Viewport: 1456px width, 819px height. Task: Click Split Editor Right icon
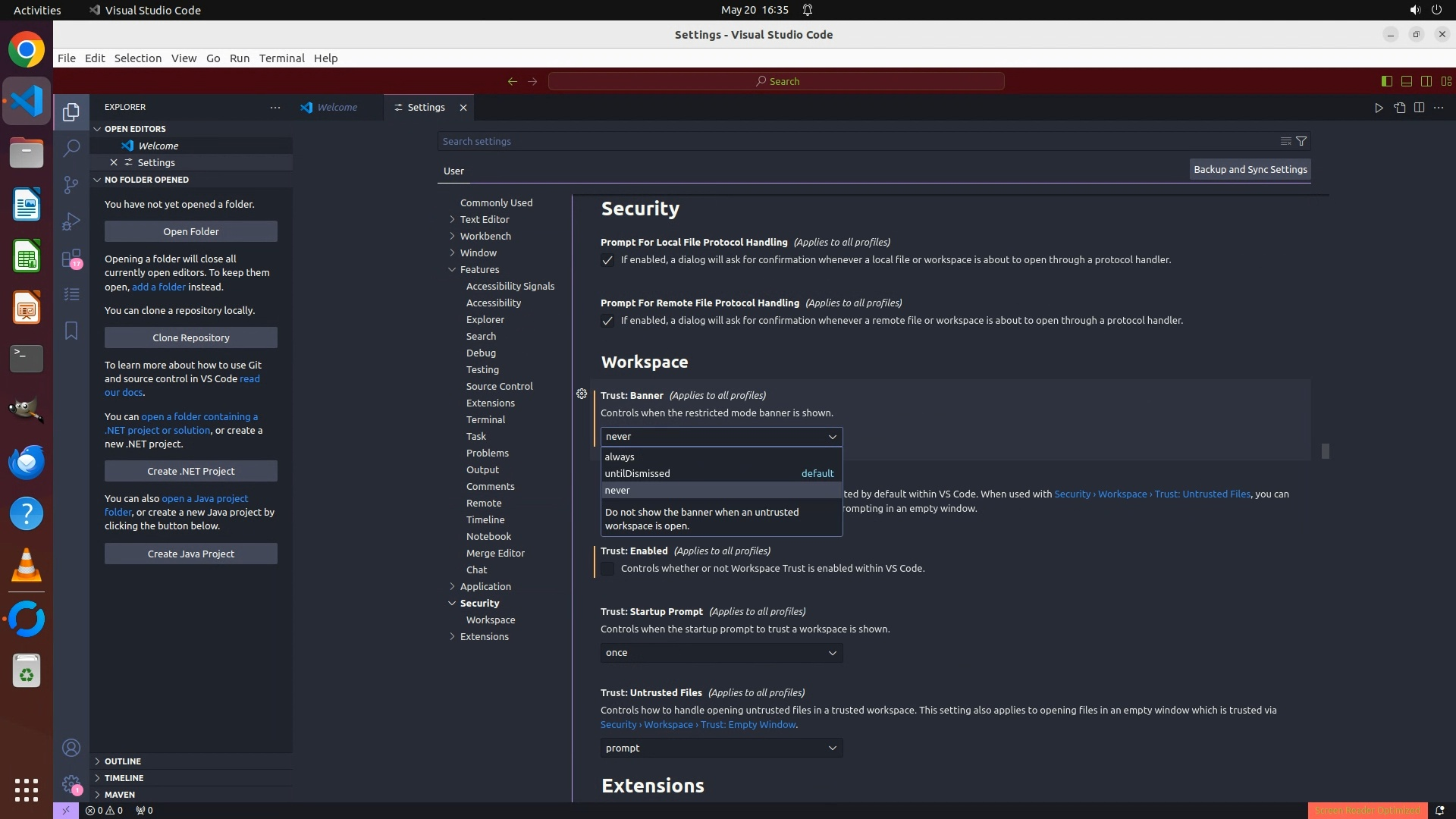1419,108
